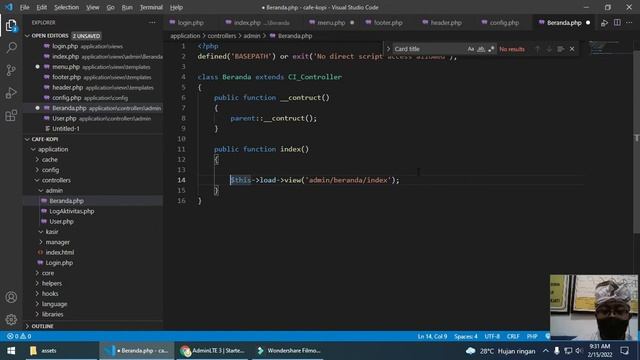This screenshot has width=640, height=360.
Task: Open the Explorer view in activity bar
Action: tap(11, 26)
